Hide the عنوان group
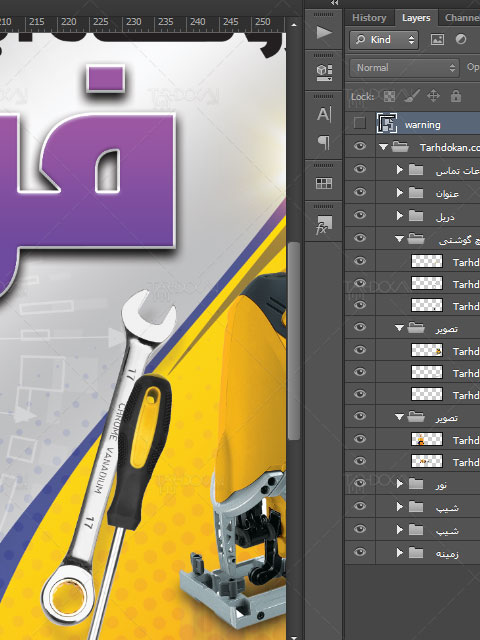This screenshot has height=640, width=480. [x=360, y=192]
